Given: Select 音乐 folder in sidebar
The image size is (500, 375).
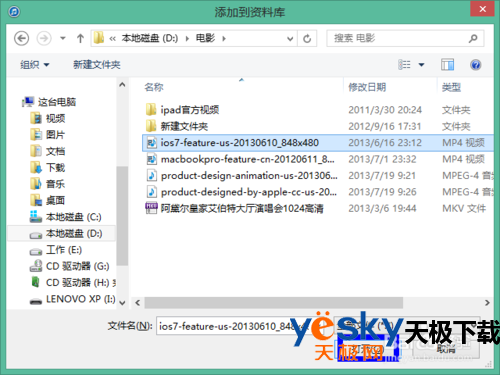Looking at the screenshot, I should point(48,184).
